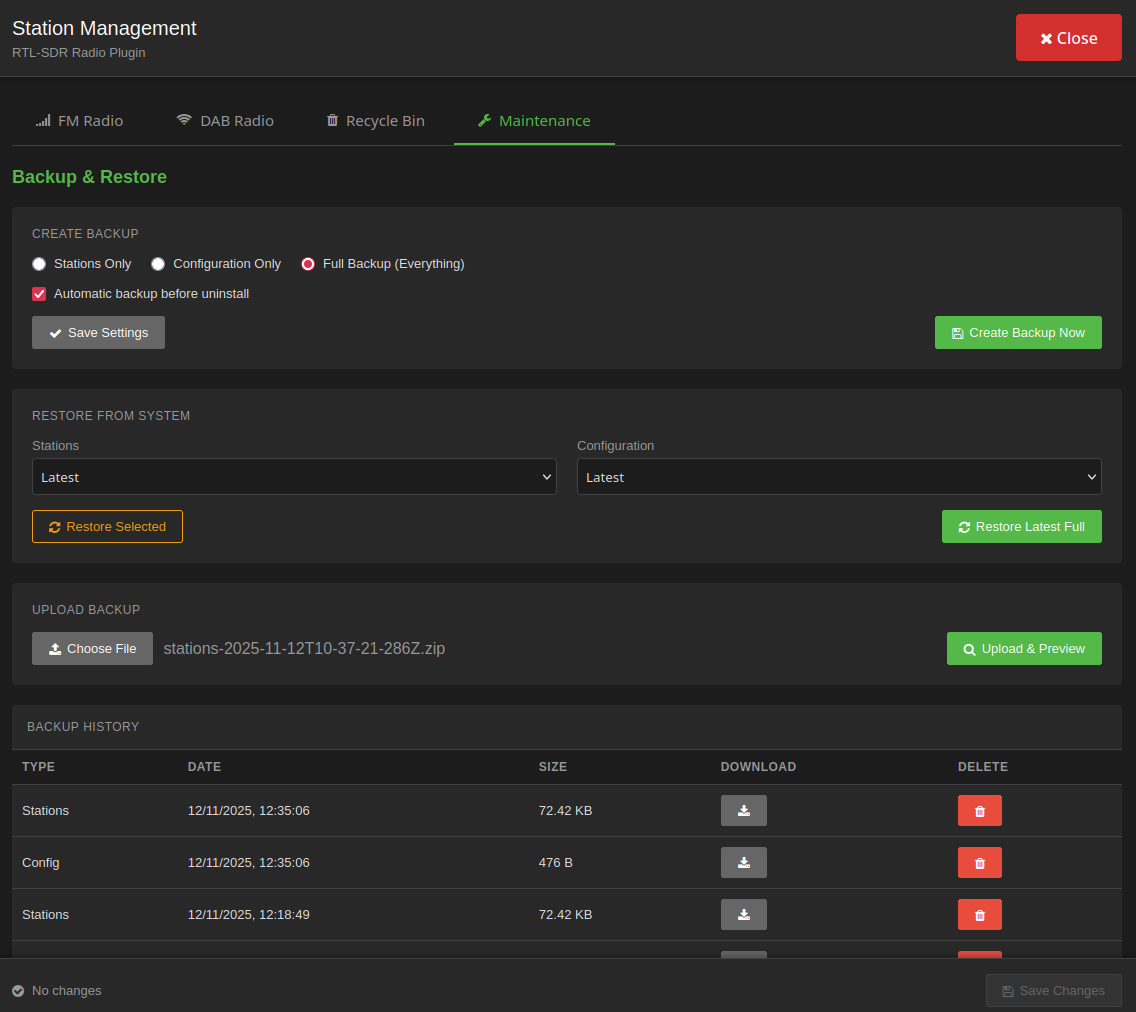Choose Configuration Only backup type

point(158,264)
